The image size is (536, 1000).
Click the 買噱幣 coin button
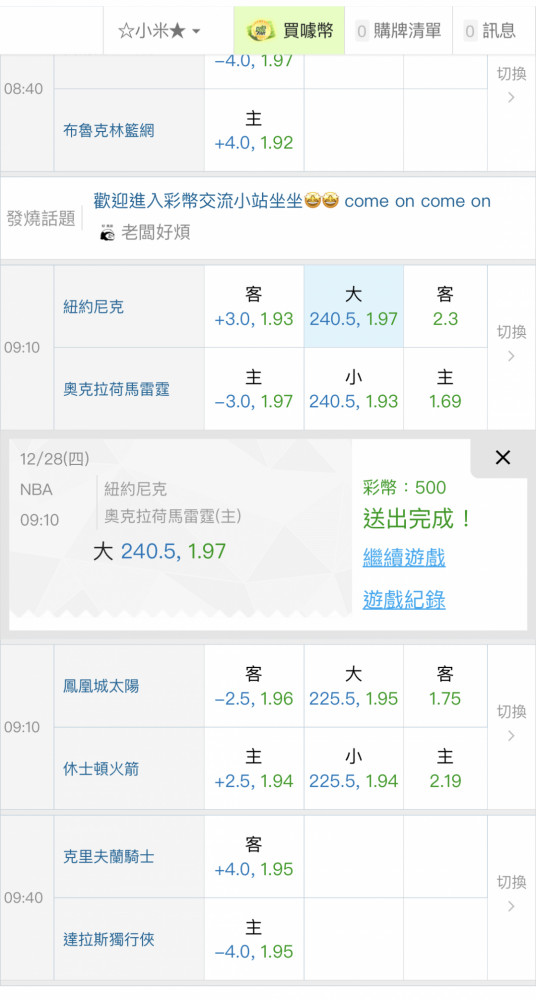[289, 31]
